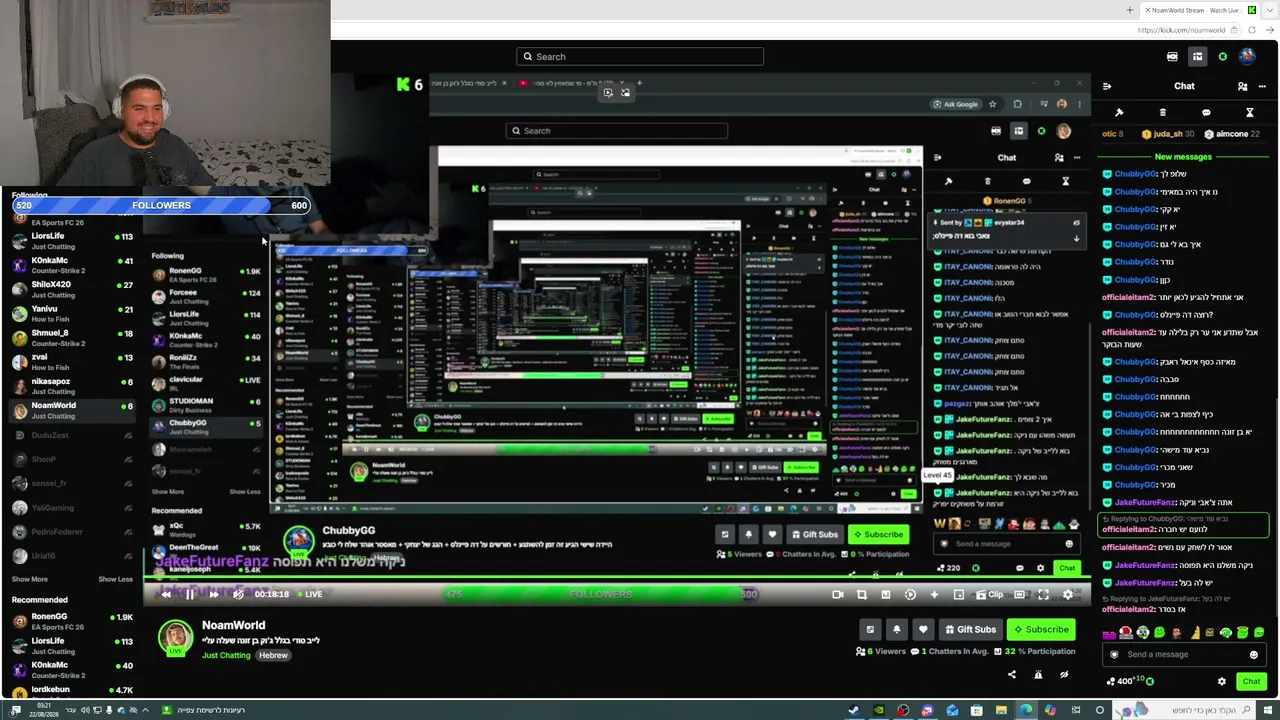1280x720 pixels.
Task: Open the channel points 400 balance
Action: click(1130, 681)
